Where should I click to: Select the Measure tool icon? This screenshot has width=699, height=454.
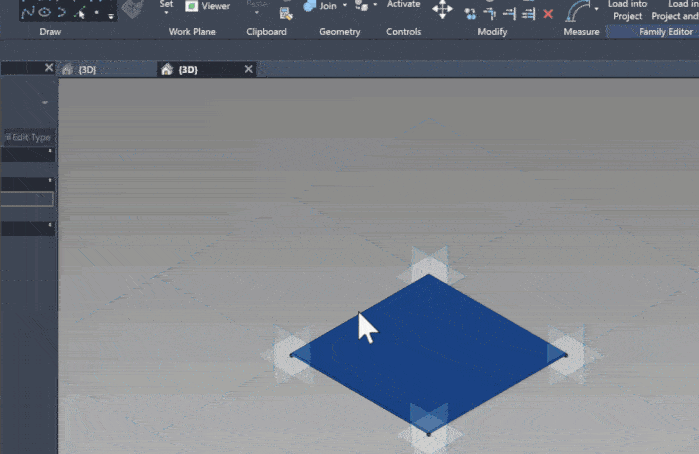576,11
